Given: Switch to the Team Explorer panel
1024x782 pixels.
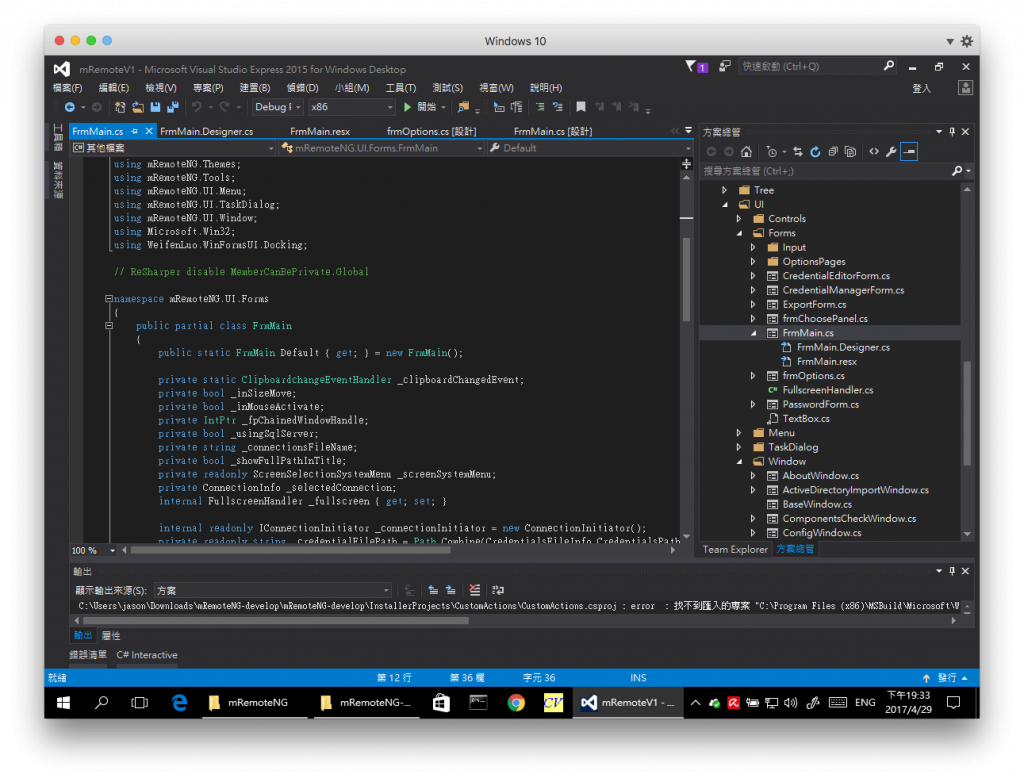Looking at the screenshot, I should point(735,549).
